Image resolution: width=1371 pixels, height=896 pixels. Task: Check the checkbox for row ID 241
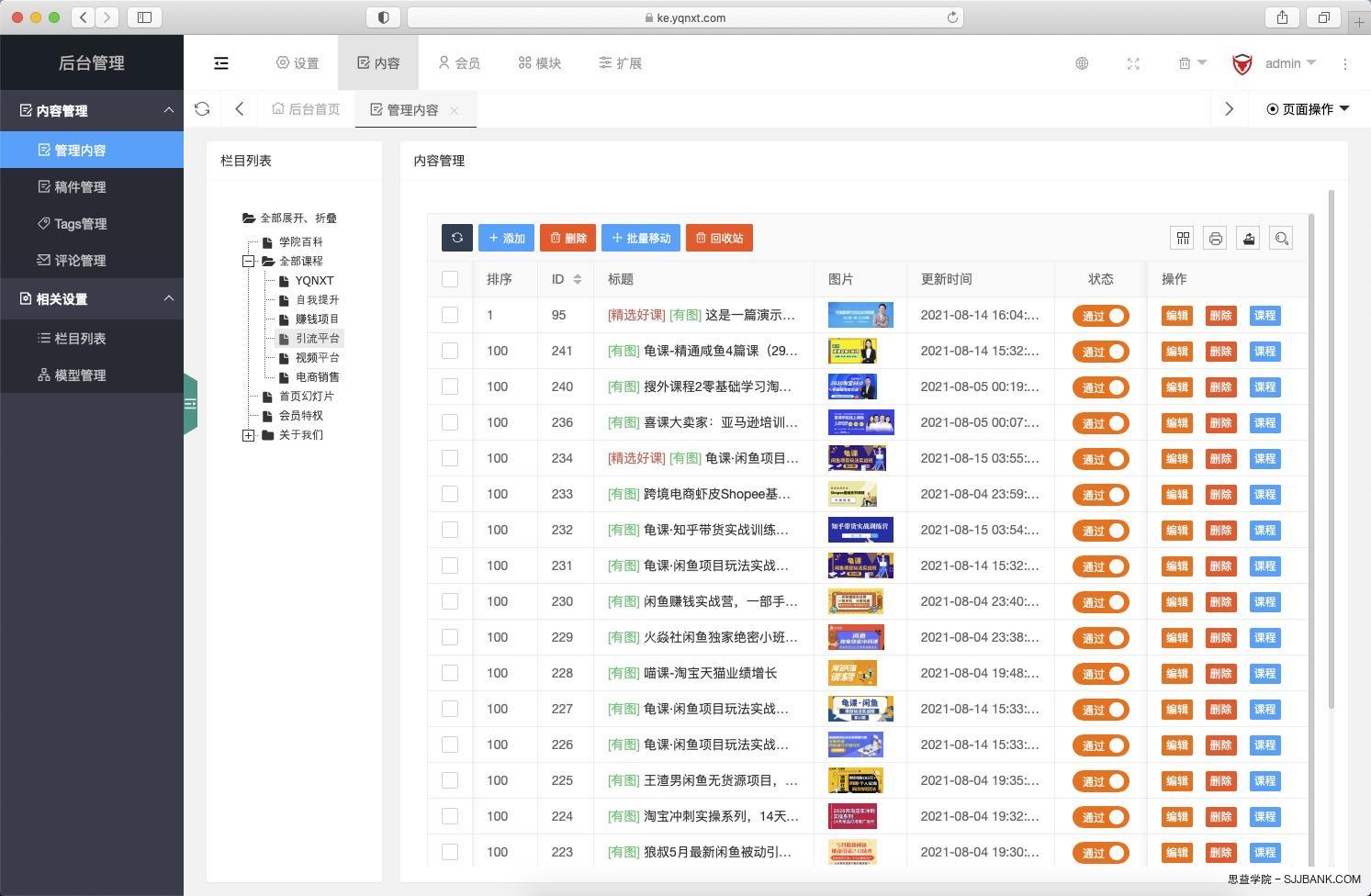[450, 351]
